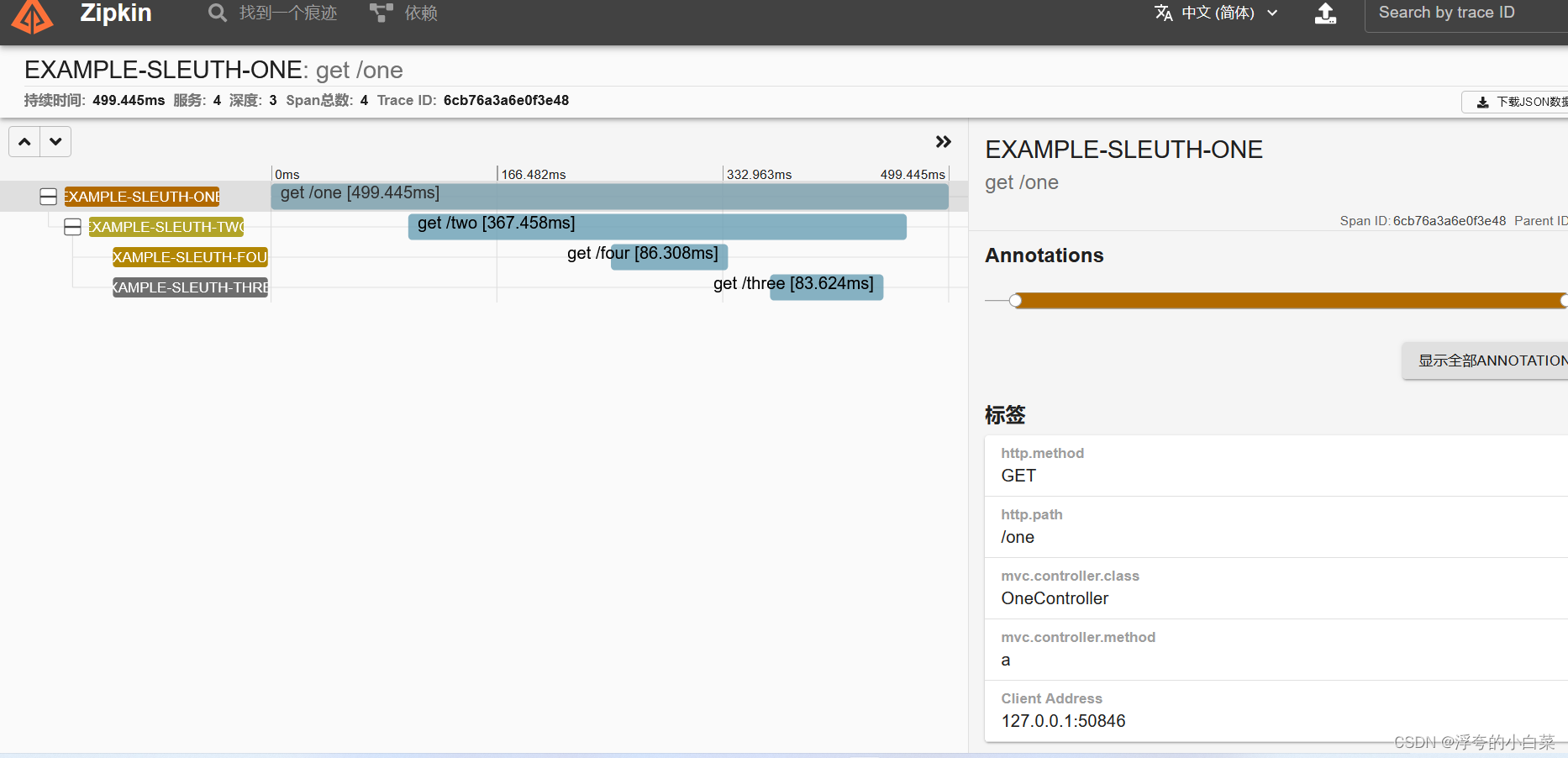Viewport: 1568px width, 758px height.
Task: Click the search magnifier icon
Action: pos(218,13)
